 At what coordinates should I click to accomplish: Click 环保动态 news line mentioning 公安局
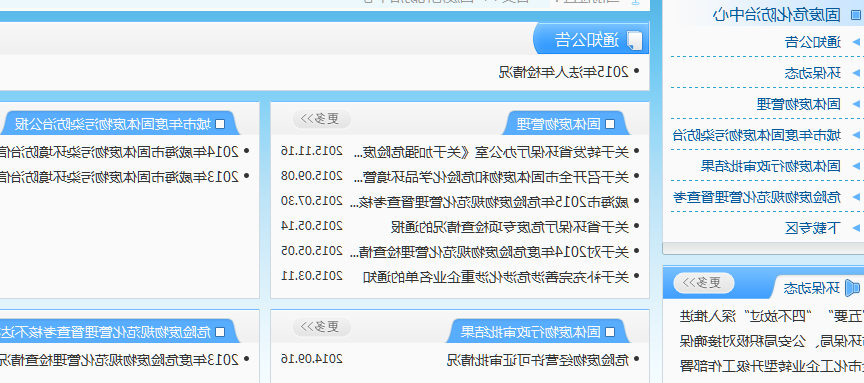tap(771, 341)
